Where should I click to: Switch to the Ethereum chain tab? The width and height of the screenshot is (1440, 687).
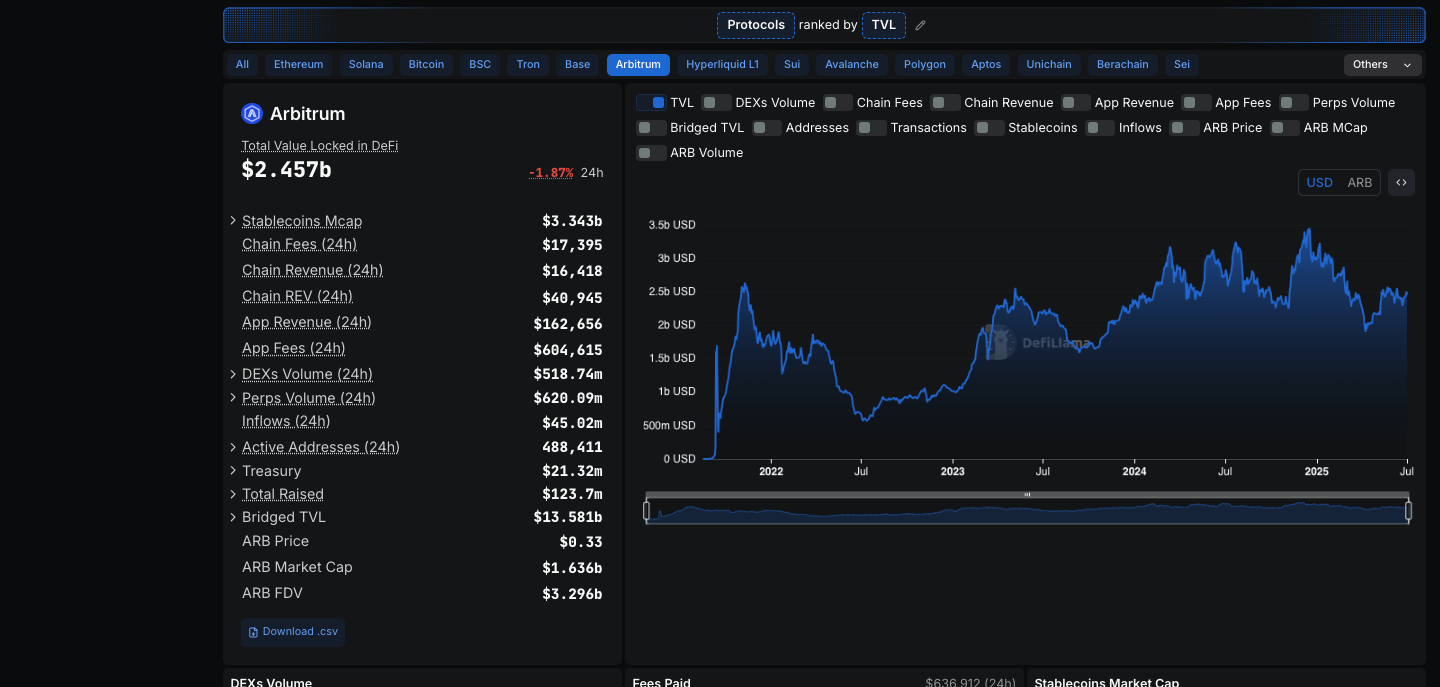coord(299,65)
